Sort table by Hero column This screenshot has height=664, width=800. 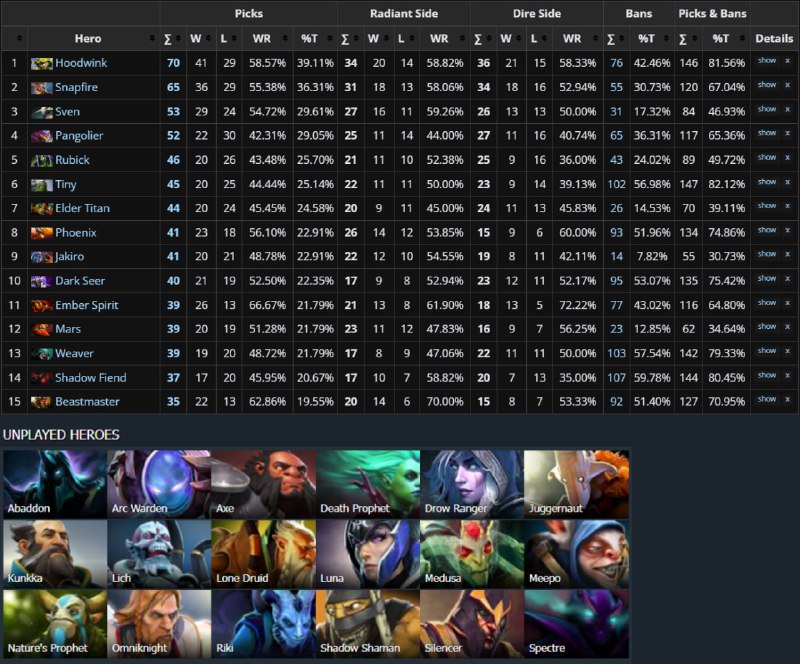[88, 39]
